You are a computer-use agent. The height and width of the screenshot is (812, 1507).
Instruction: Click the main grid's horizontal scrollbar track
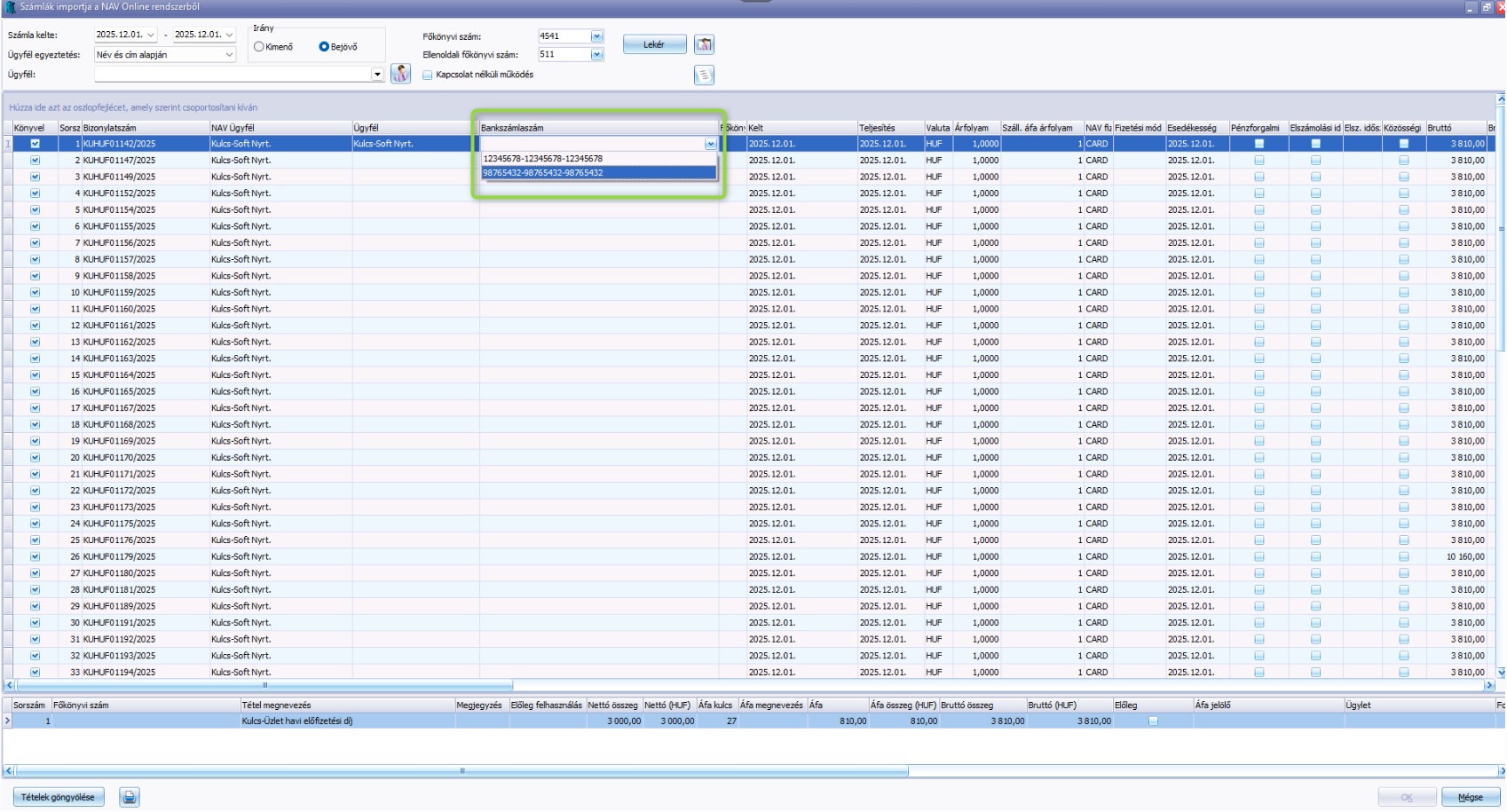coord(976,685)
